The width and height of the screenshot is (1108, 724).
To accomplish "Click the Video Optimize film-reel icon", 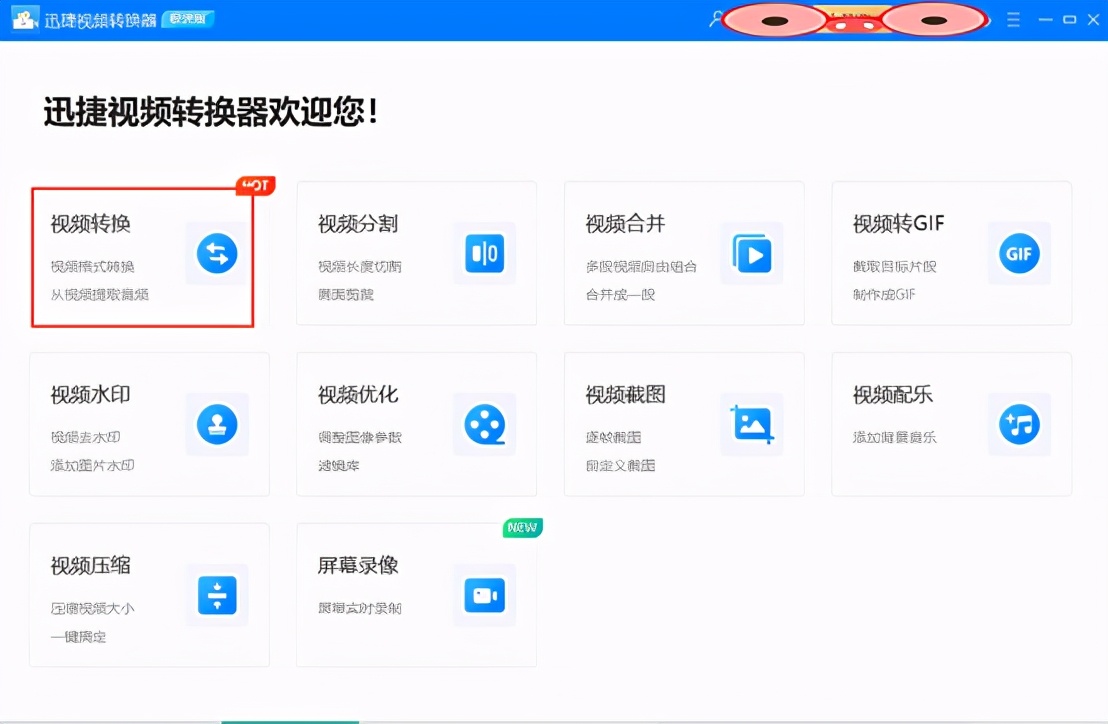I will 484,424.
